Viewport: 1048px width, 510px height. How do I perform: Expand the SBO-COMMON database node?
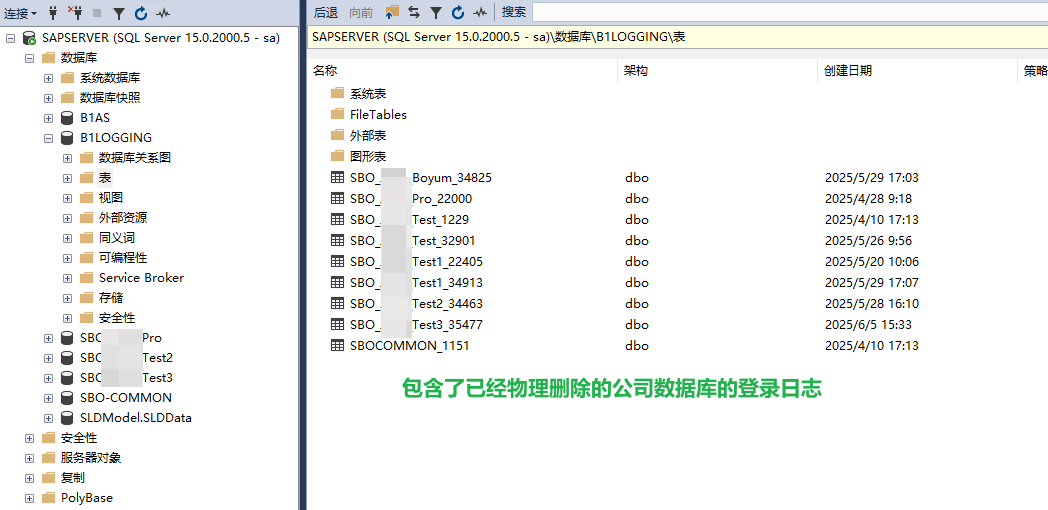point(48,398)
